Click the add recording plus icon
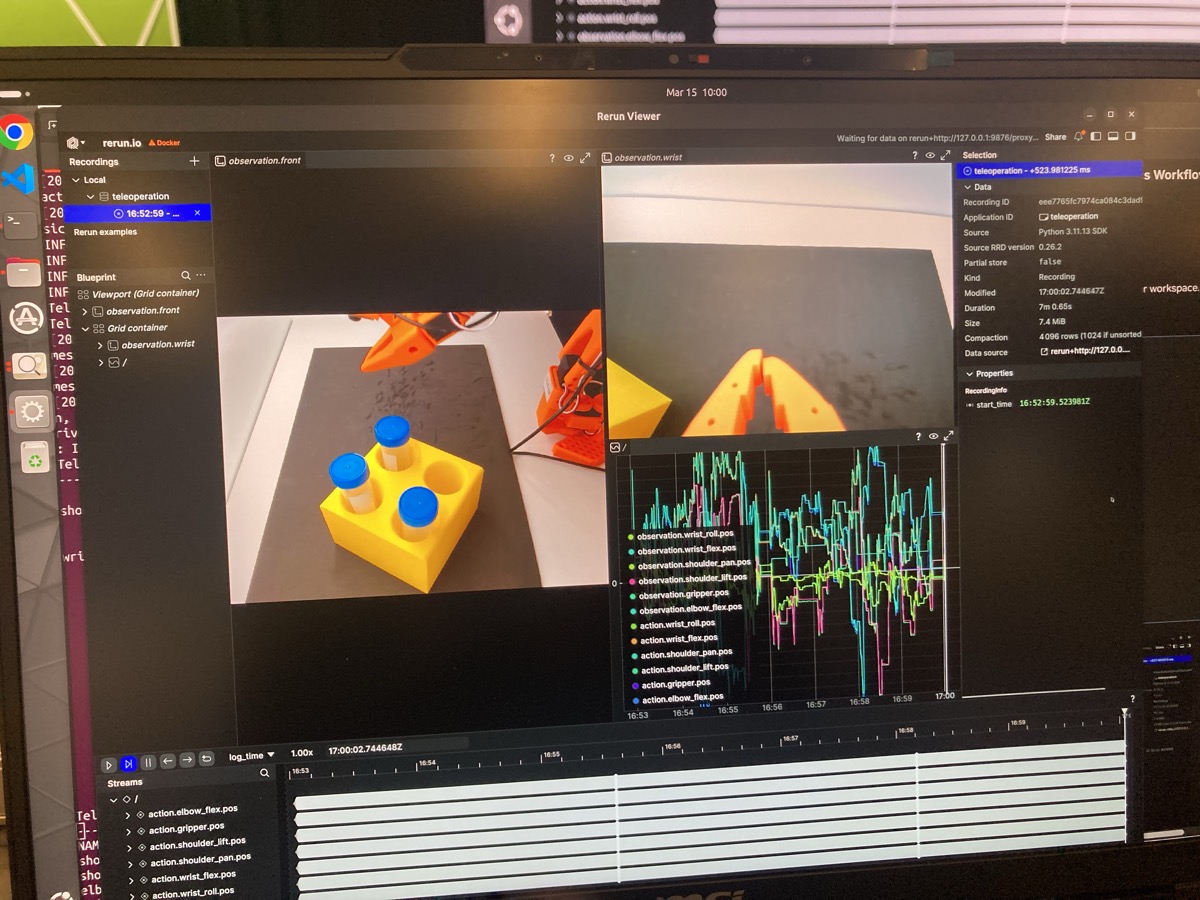The width and height of the screenshot is (1200, 900). 194,160
